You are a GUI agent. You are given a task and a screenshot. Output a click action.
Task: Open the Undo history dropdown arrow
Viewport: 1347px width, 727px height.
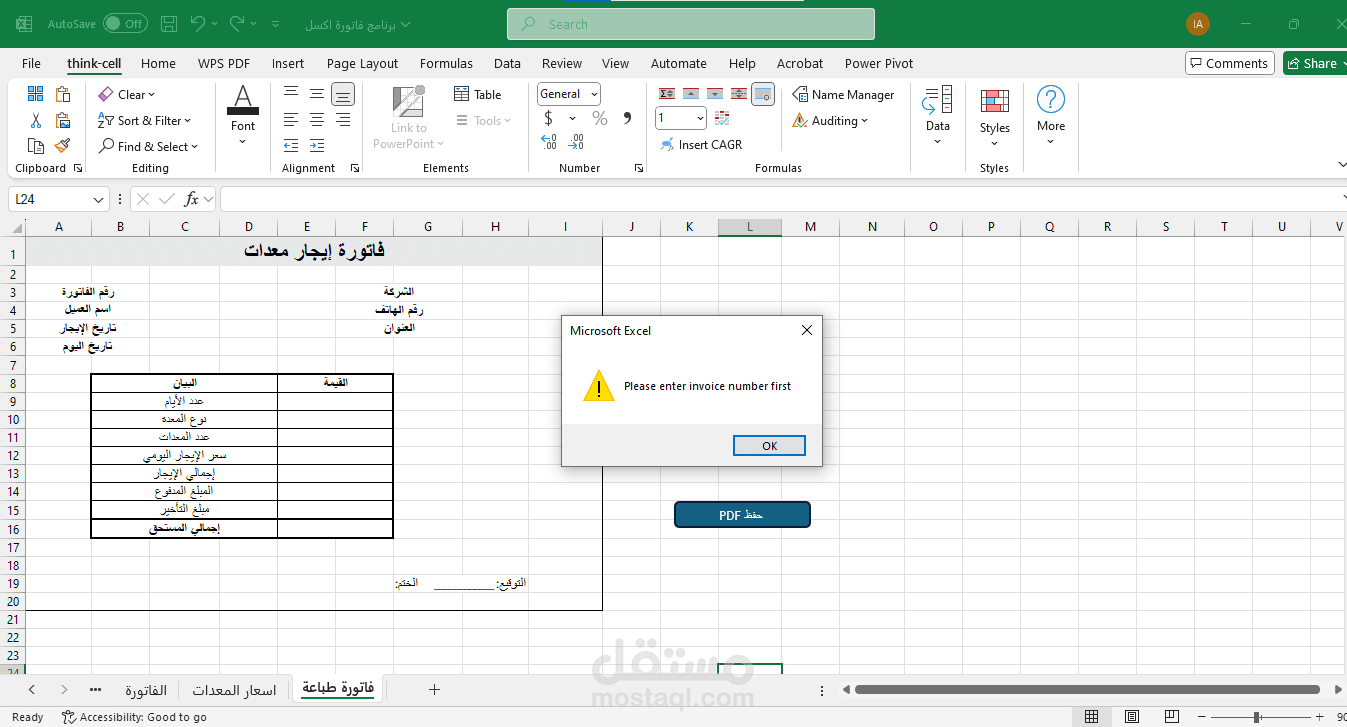[216, 23]
